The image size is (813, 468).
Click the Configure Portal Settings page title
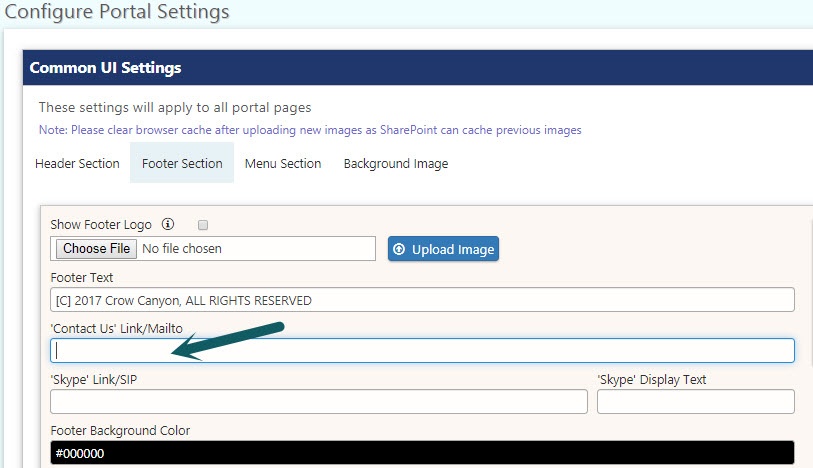click(x=117, y=11)
